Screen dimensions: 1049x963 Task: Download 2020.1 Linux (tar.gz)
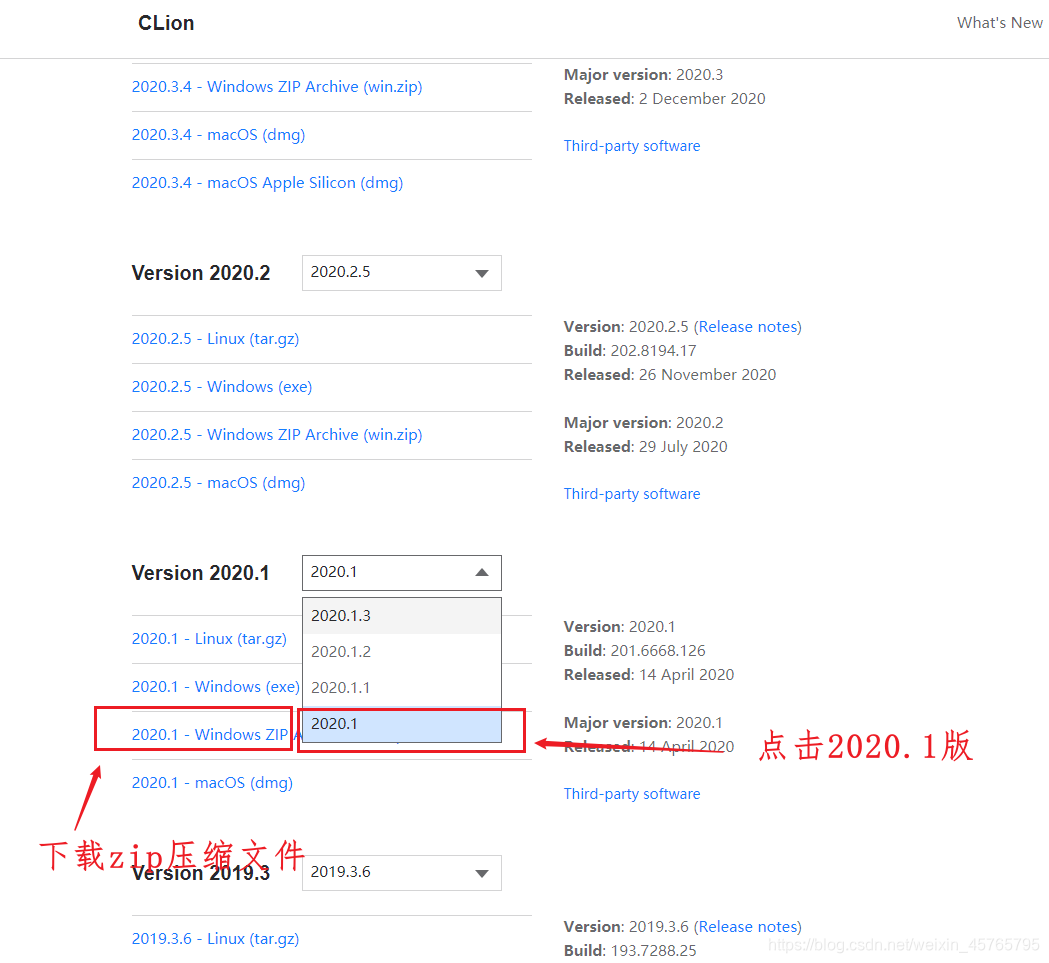209,639
